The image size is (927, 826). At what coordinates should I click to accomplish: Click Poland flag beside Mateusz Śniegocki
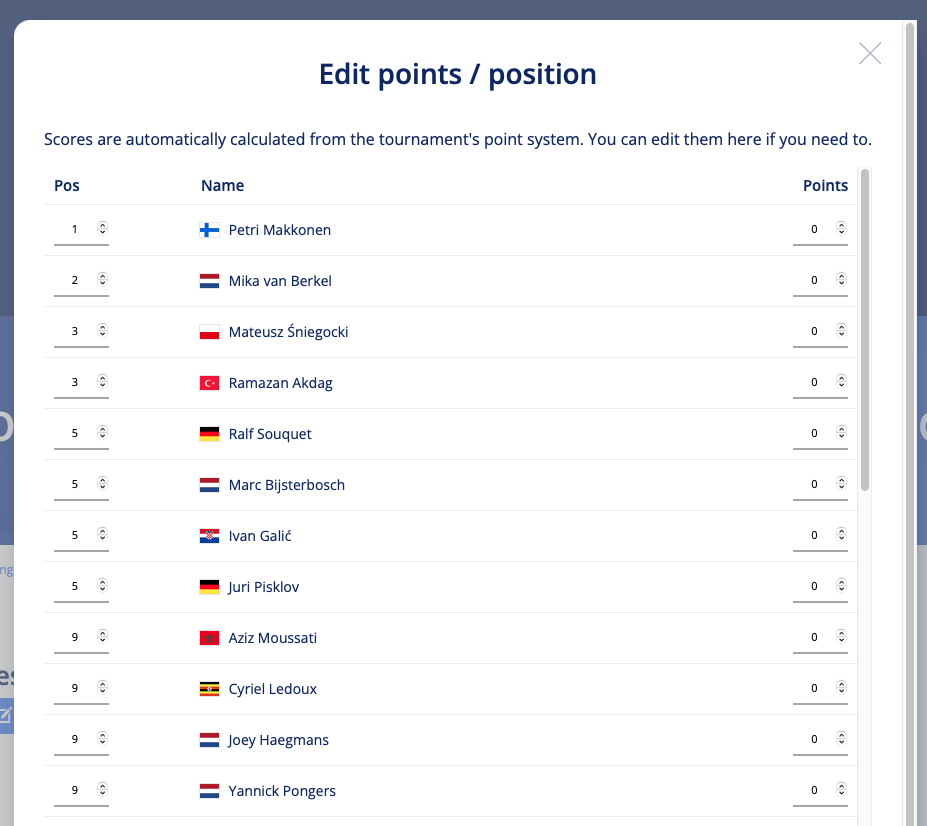coord(209,332)
